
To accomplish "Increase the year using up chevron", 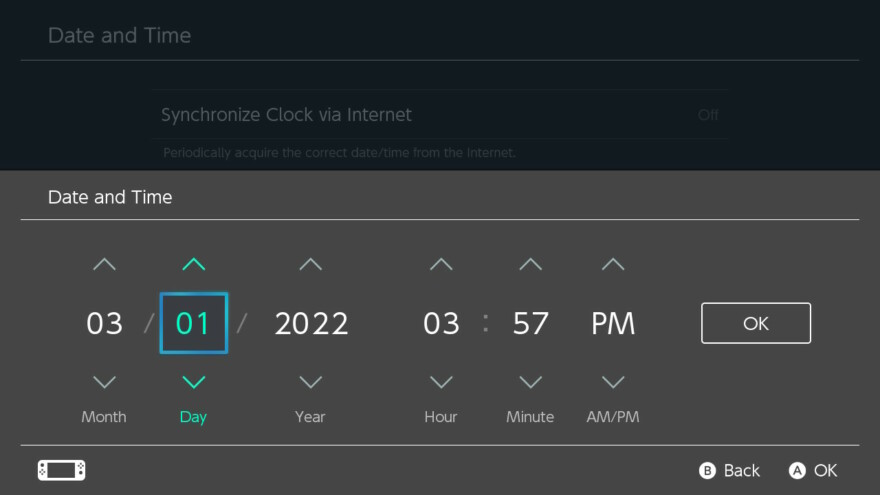I will (x=310, y=264).
